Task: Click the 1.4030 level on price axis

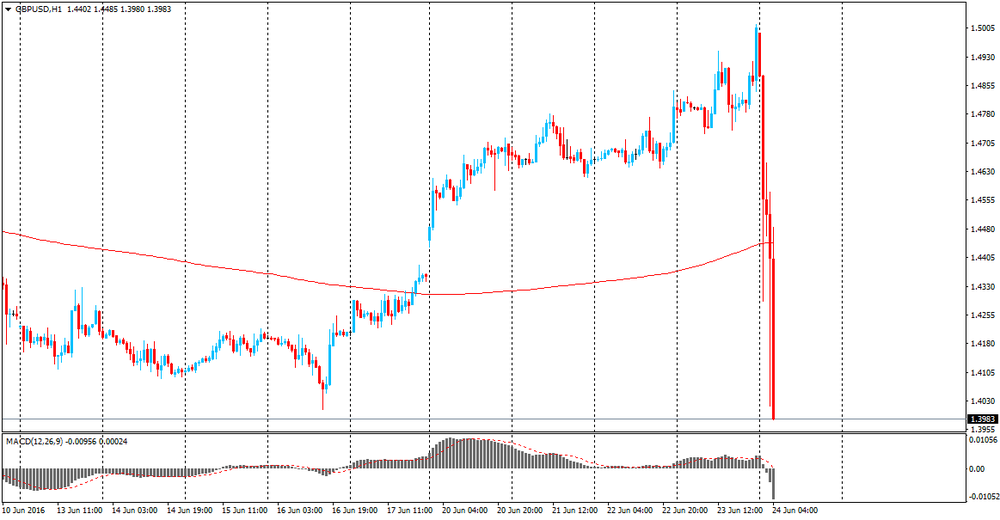Action: tap(981, 400)
